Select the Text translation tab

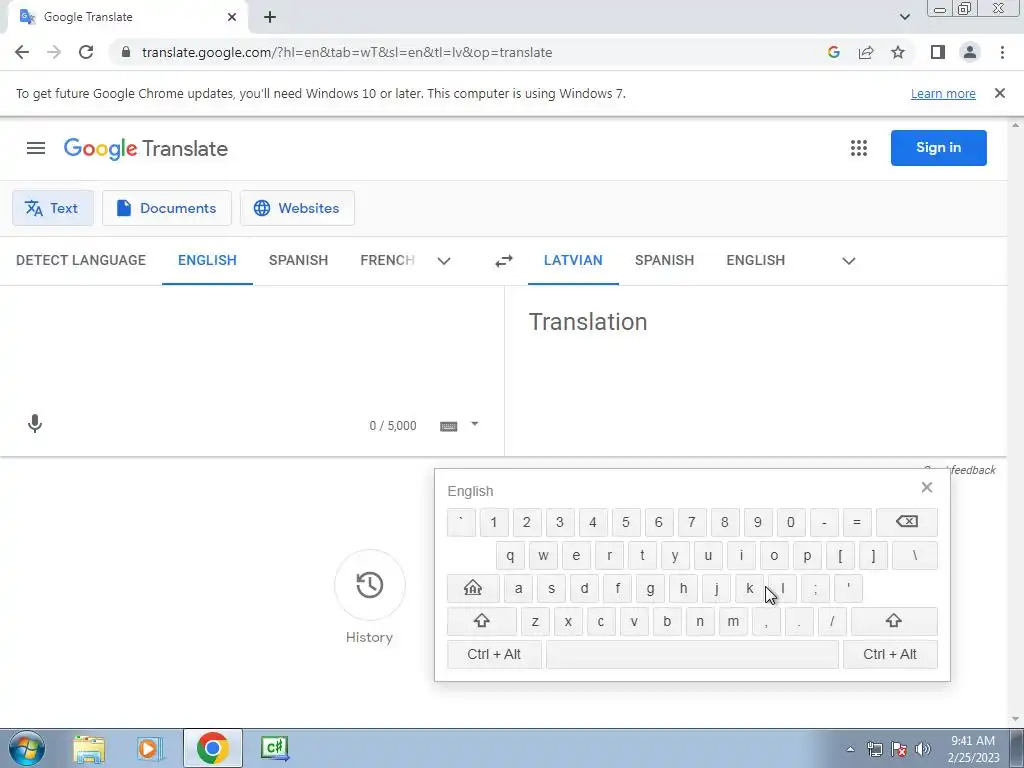[x=53, y=208]
